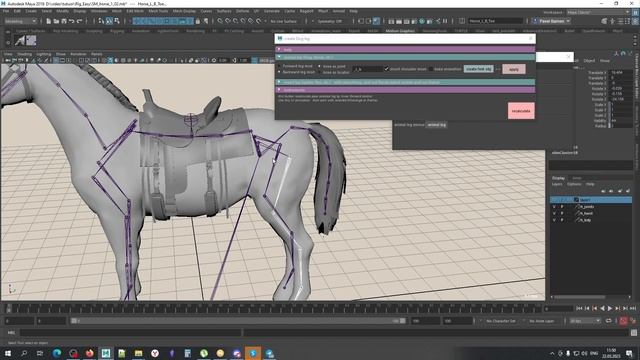
Task: Open Microsoft Edge from the taskbar
Action: (x=57, y=353)
